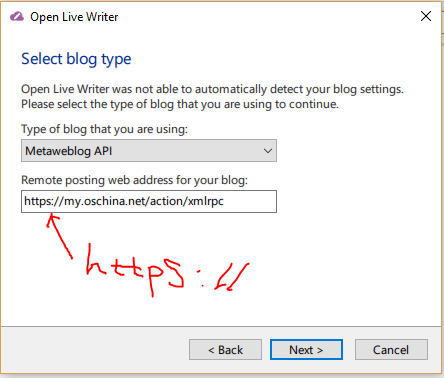
Task: Open the blog type dropdown
Action: coord(149,151)
